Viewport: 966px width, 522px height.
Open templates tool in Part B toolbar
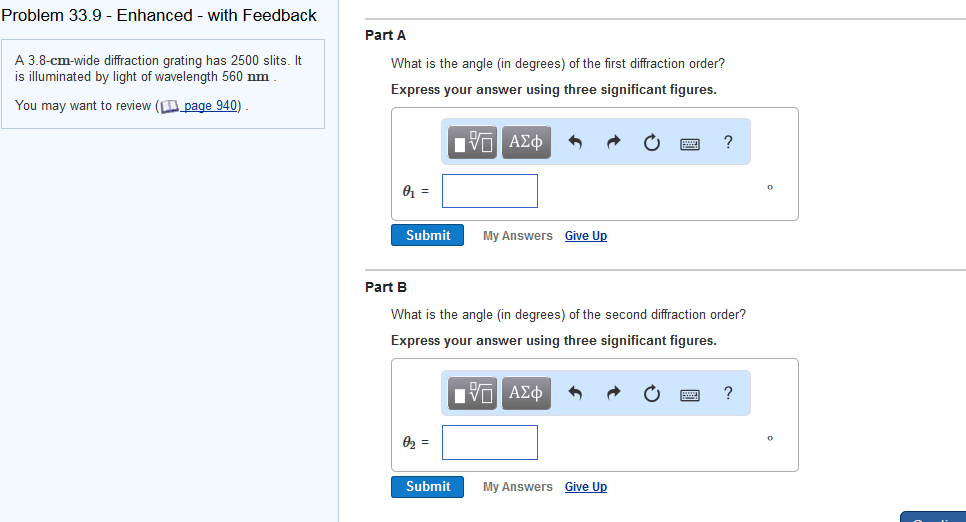[x=472, y=394]
